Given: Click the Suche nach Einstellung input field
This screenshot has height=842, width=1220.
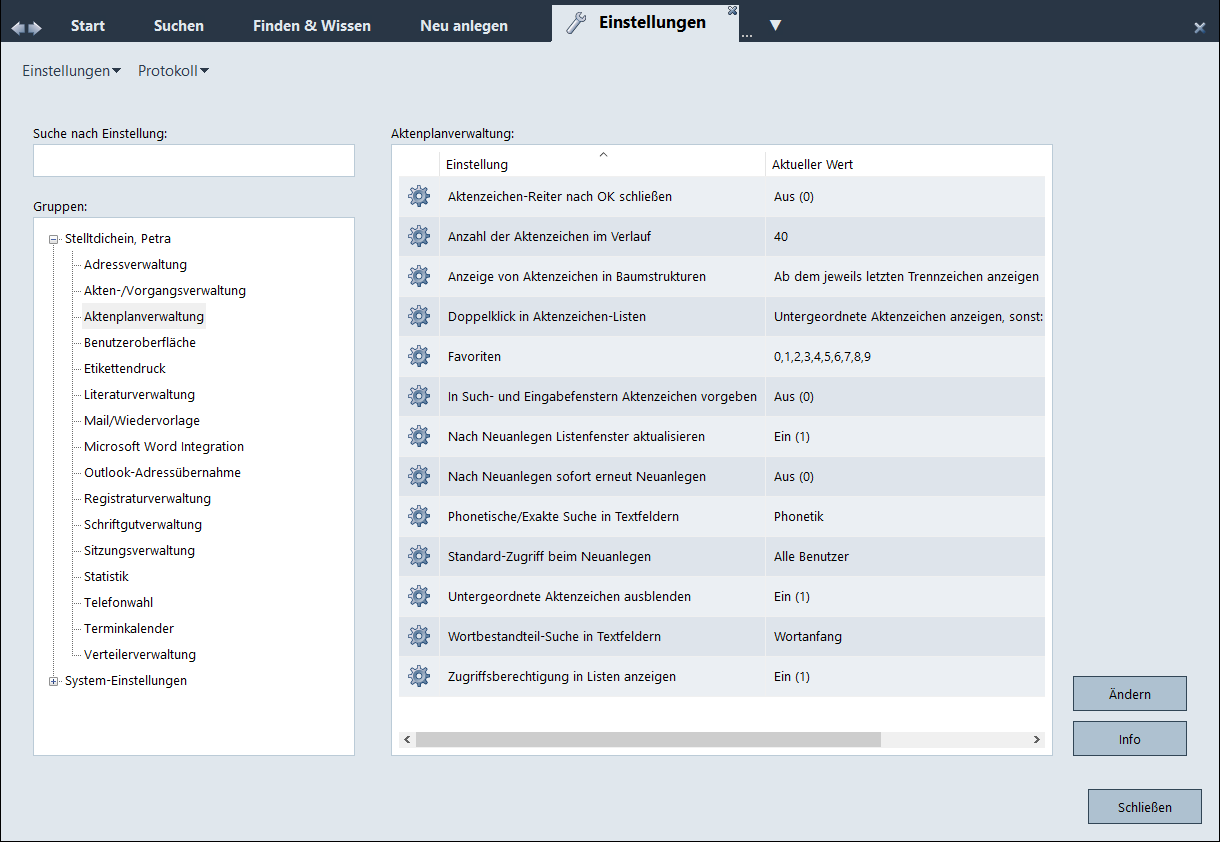Looking at the screenshot, I should (194, 161).
